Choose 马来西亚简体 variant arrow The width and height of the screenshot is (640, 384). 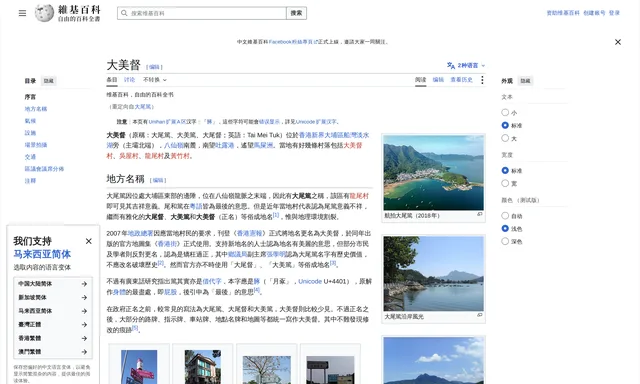(84, 311)
